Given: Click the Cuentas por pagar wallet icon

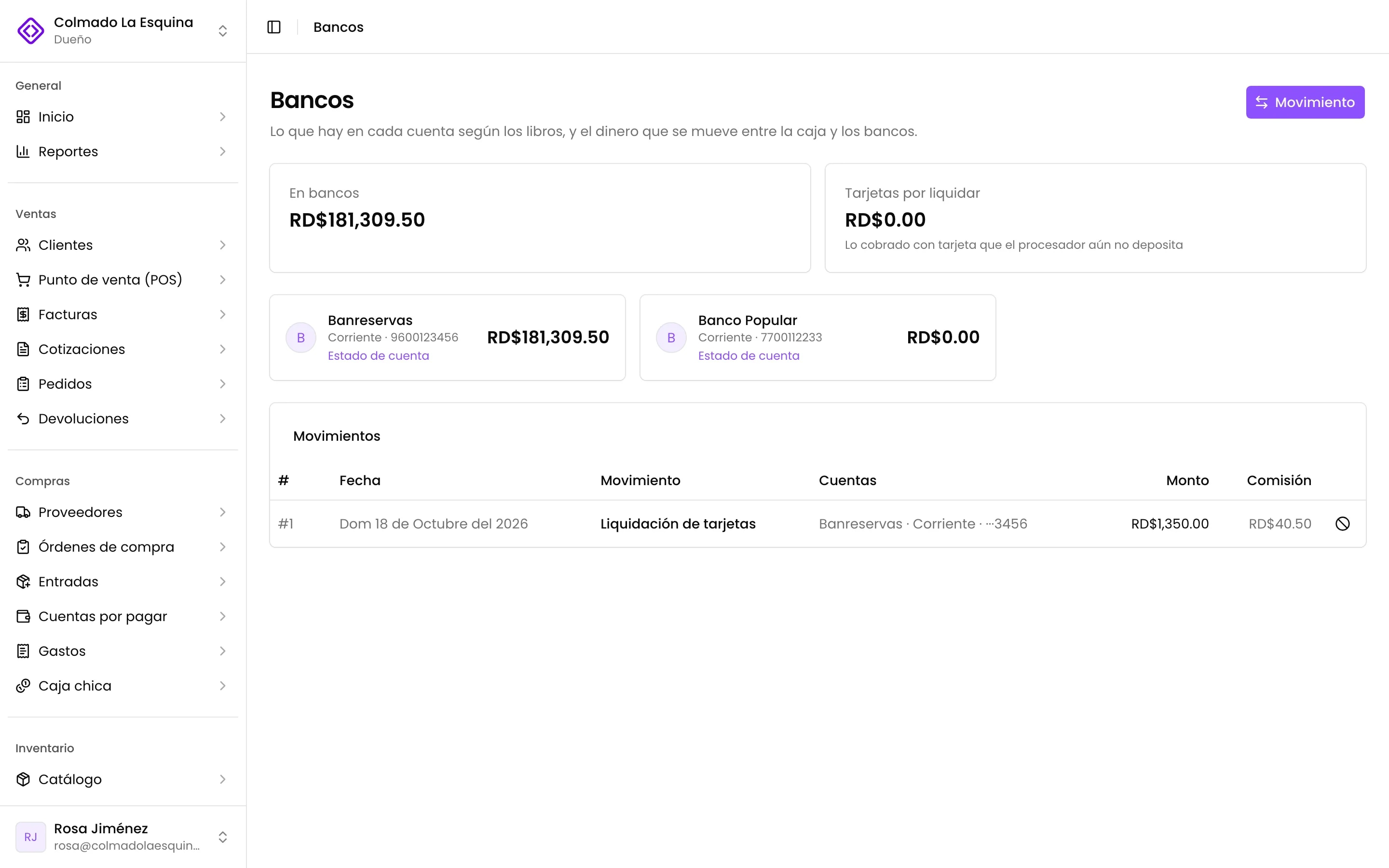Looking at the screenshot, I should point(23,617).
